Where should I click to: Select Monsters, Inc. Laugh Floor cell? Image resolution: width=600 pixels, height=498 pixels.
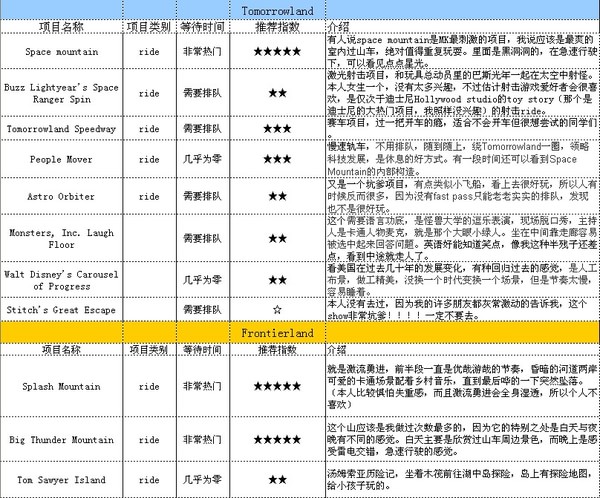[x=62, y=238]
